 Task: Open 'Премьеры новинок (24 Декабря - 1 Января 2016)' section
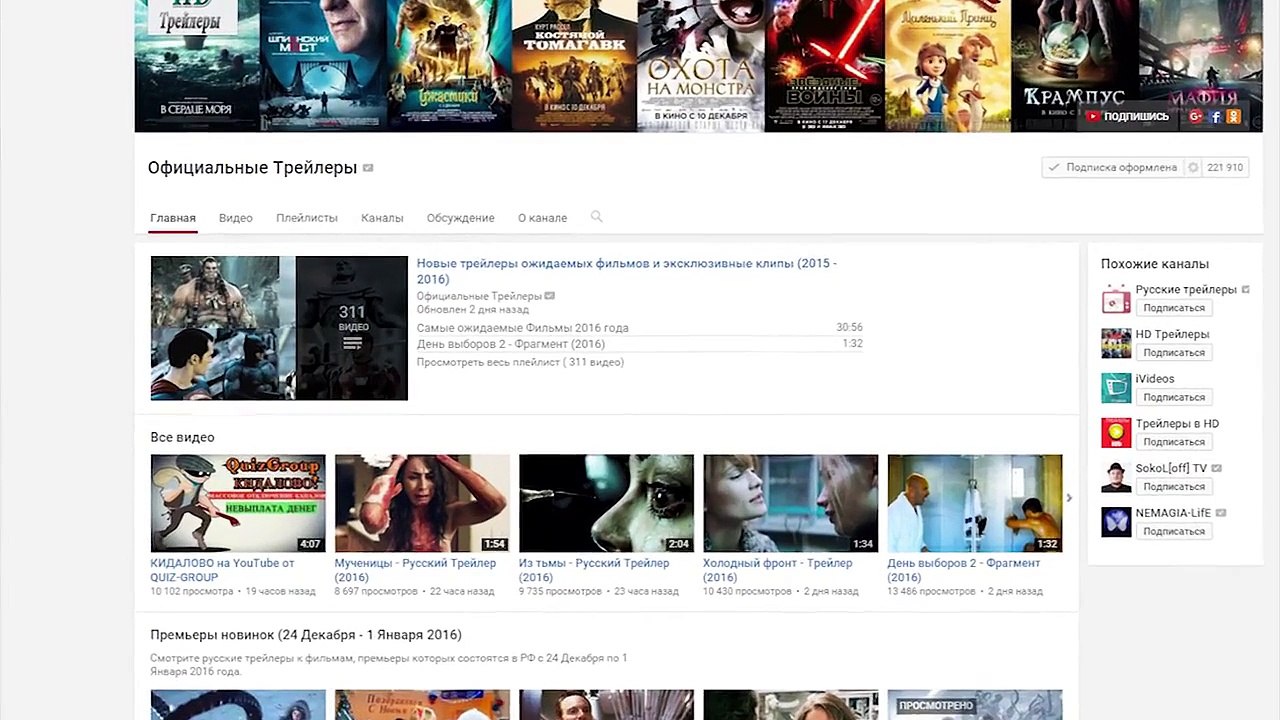306,635
